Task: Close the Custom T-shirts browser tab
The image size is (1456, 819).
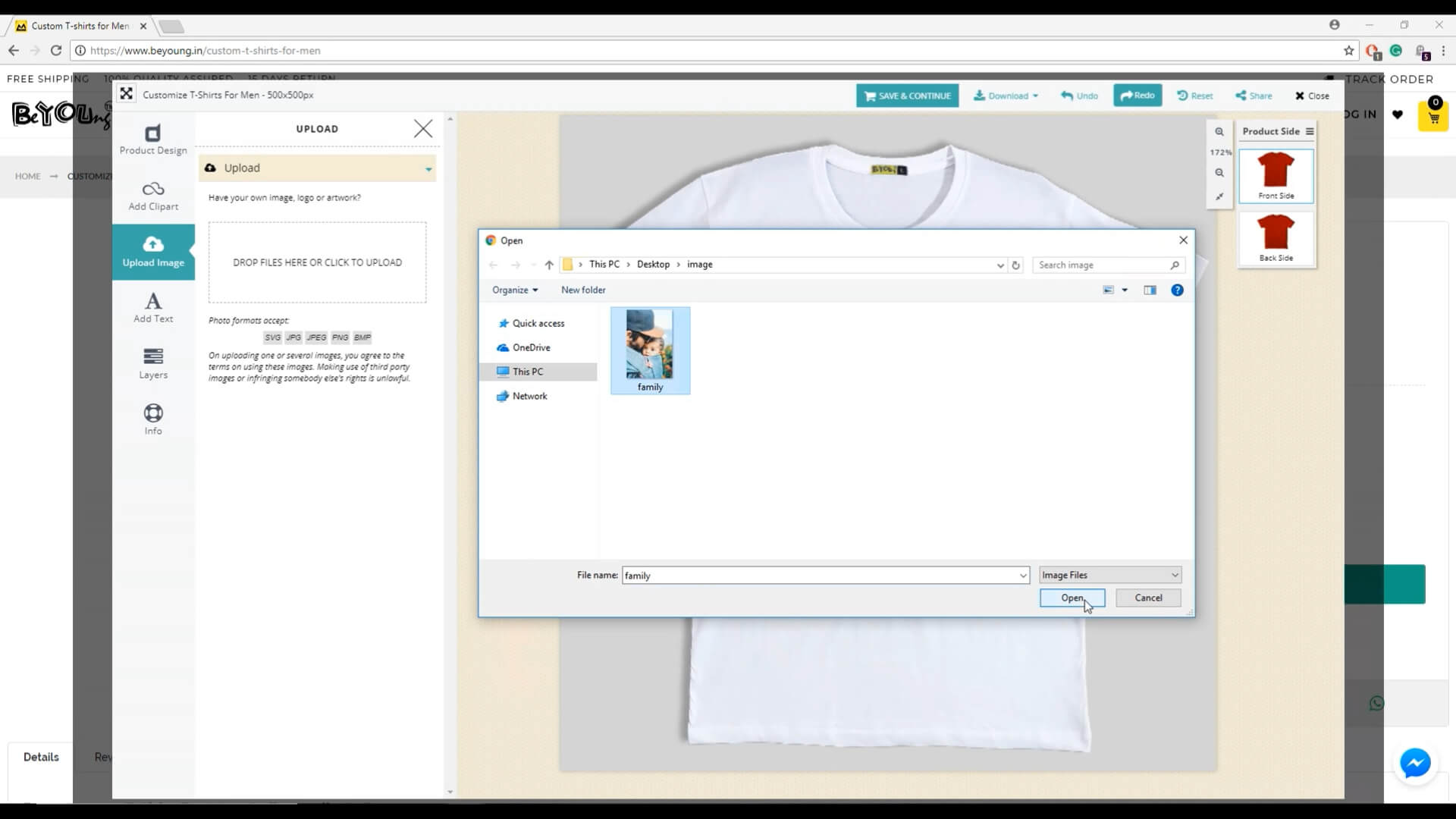Action: tap(143, 26)
